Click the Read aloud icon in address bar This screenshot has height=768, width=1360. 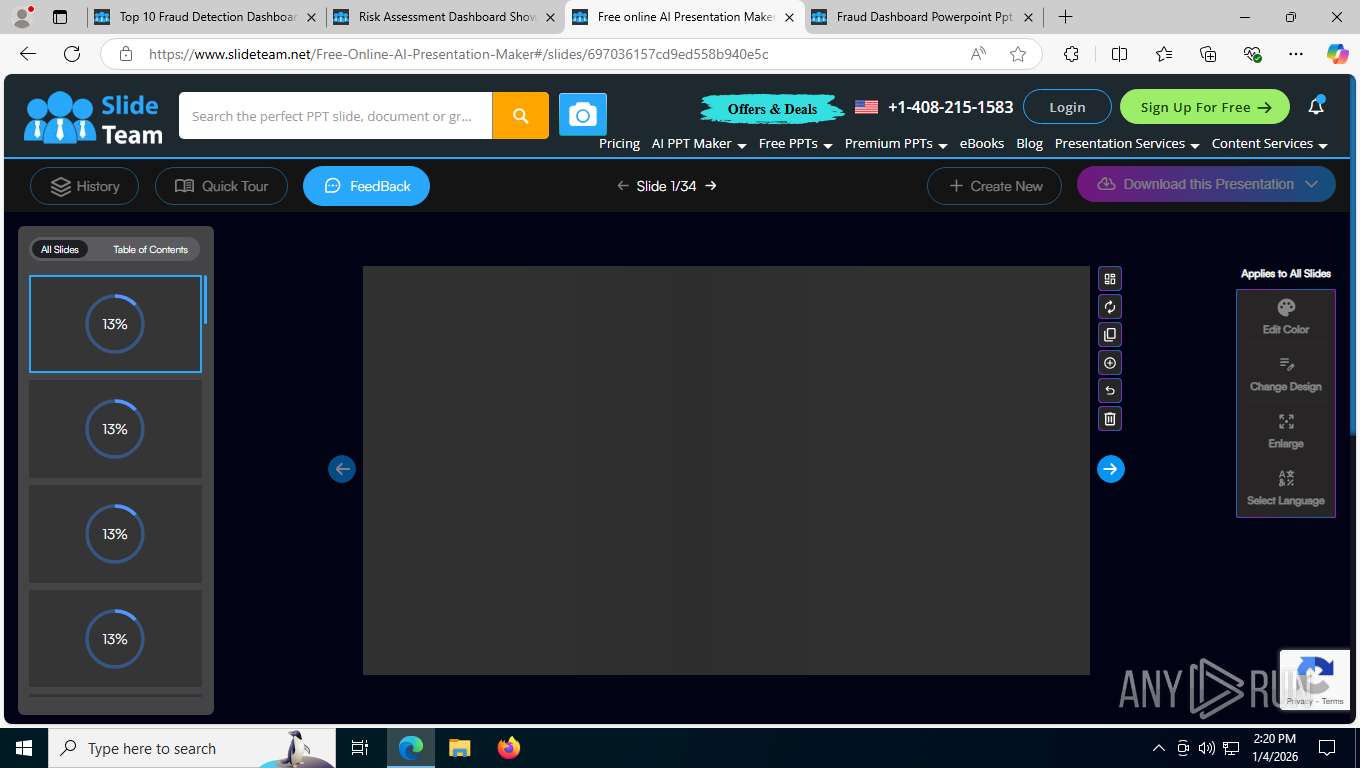click(979, 54)
